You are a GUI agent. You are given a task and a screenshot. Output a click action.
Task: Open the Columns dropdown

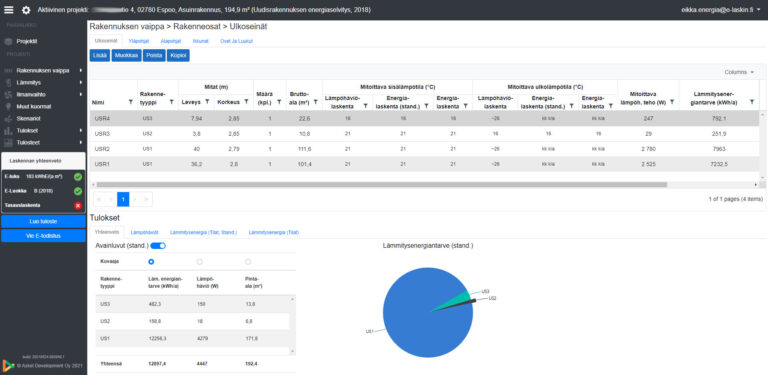(x=739, y=72)
